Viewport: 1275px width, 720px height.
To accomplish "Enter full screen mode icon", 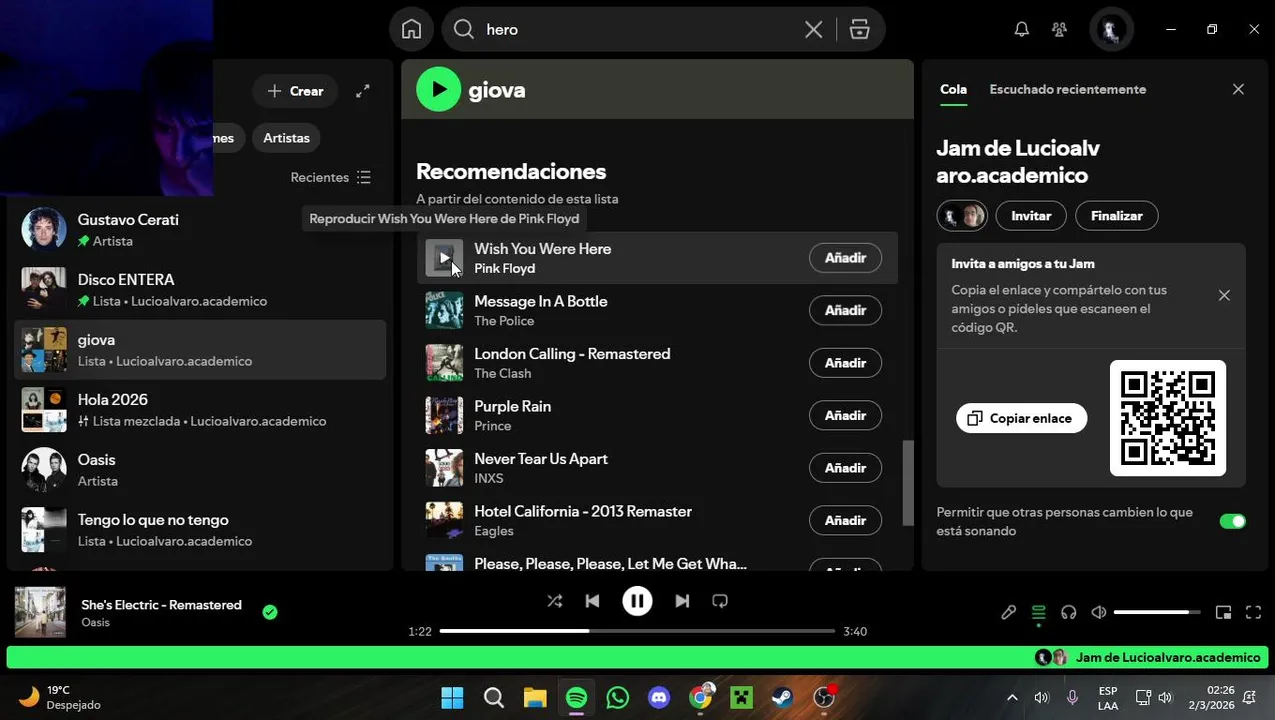I will click(x=1253, y=612).
